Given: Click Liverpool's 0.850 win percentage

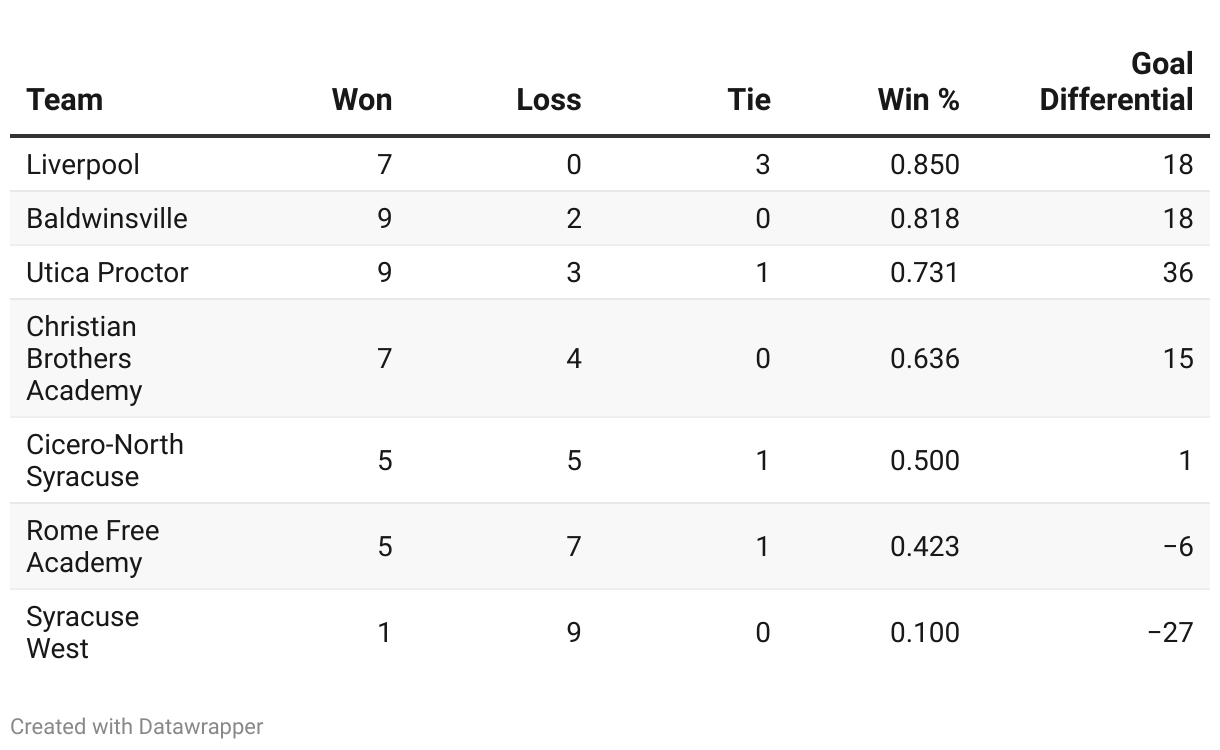Looking at the screenshot, I should (x=924, y=165).
